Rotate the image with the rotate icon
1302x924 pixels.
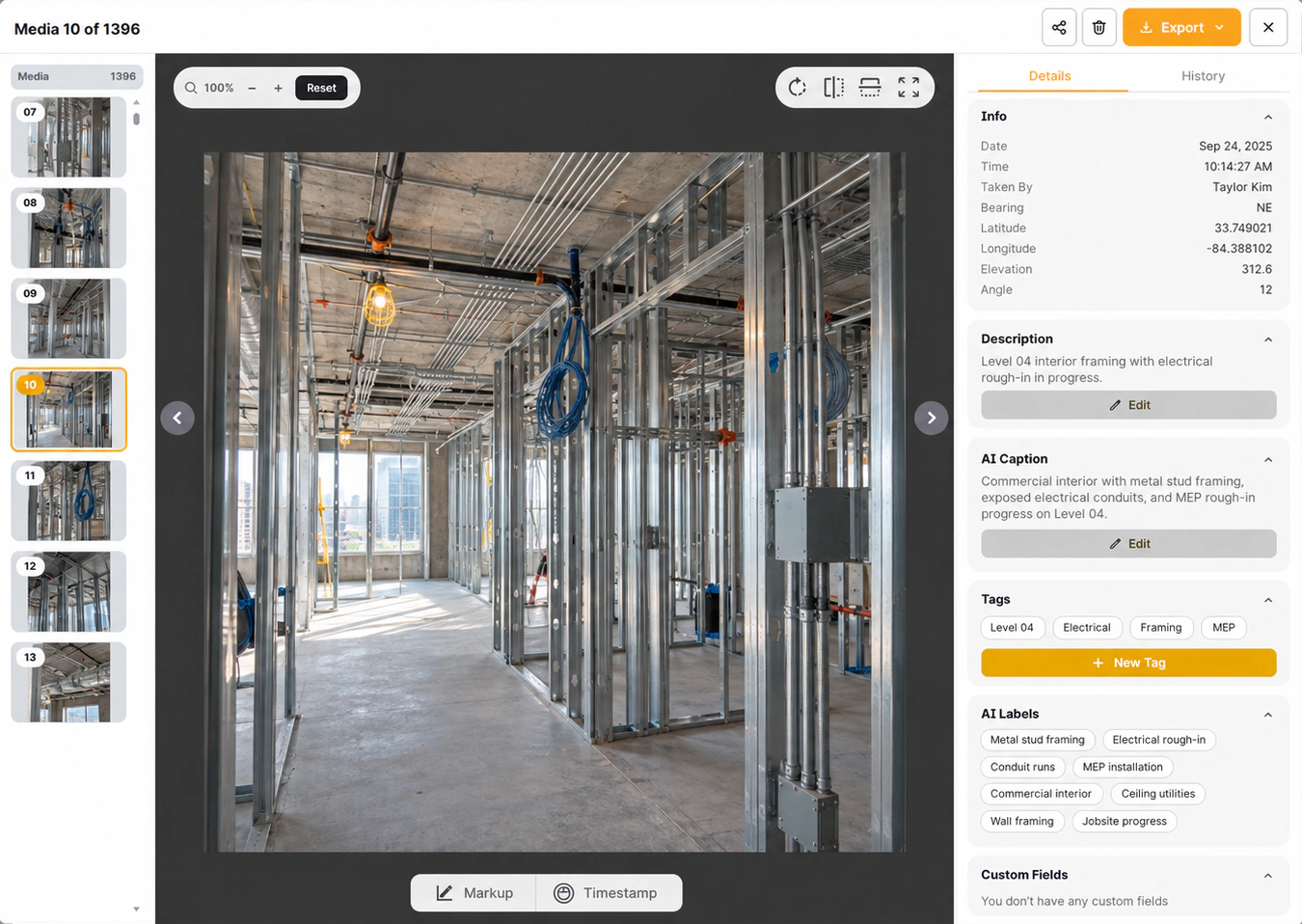click(797, 88)
